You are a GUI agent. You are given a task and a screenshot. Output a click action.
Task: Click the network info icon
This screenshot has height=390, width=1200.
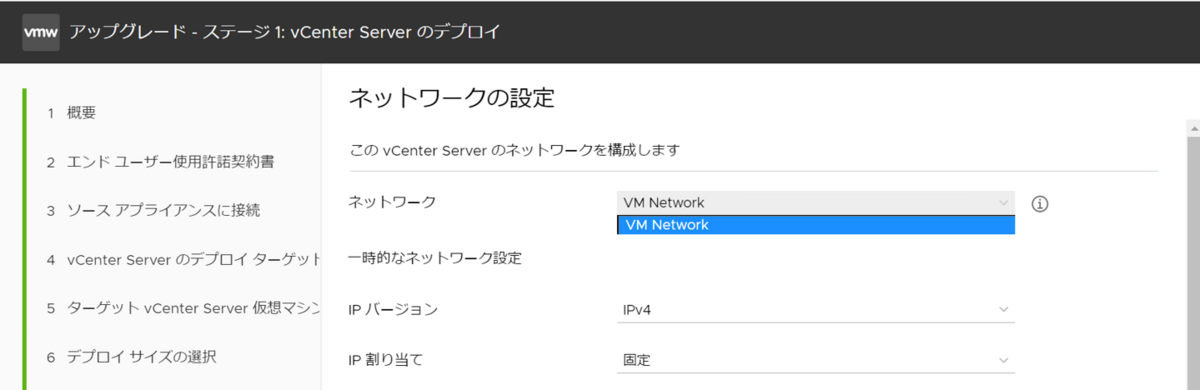pos(1040,204)
